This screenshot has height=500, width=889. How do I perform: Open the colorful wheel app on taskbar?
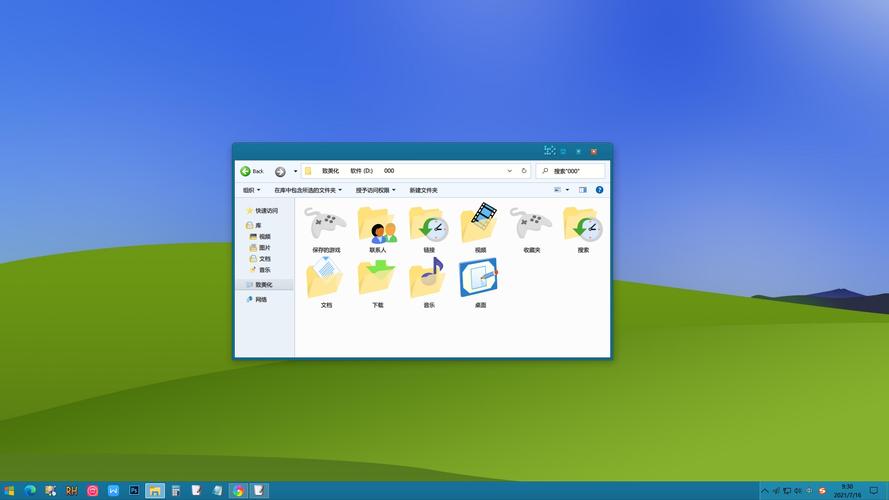point(238,490)
